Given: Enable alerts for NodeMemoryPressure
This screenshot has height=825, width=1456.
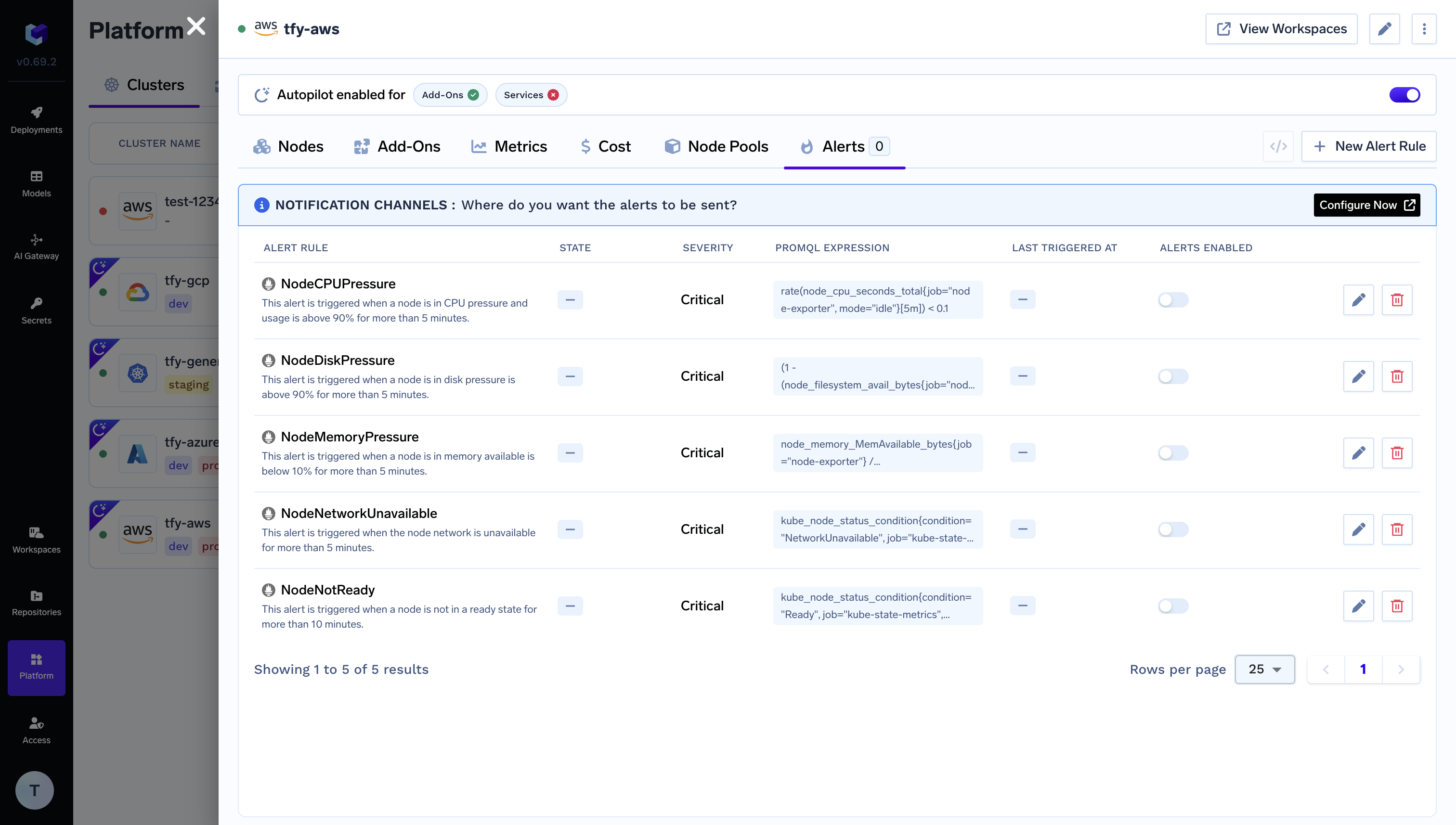Looking at the screenshot, I should click(x=1172, y=453).
